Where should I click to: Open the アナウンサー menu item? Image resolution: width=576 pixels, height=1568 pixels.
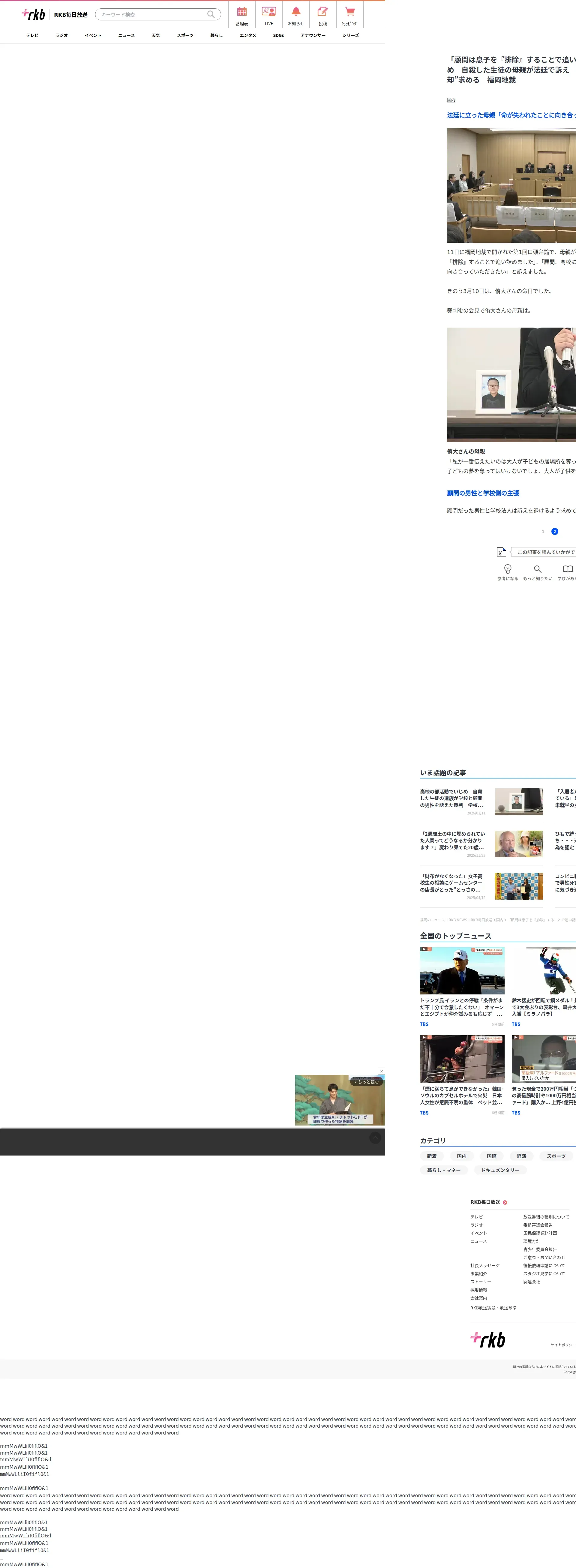pos(312,35)
